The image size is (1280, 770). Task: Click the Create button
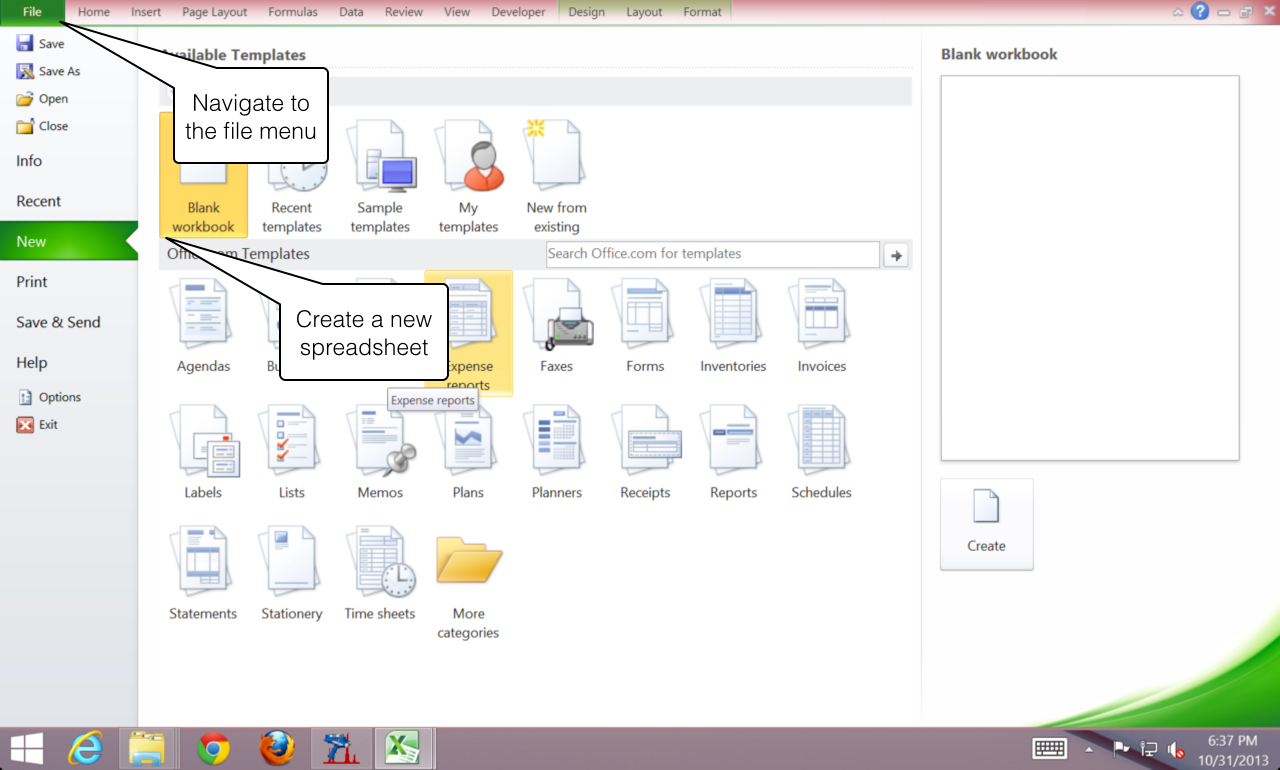pyautogui.click(x=986, y=523)
